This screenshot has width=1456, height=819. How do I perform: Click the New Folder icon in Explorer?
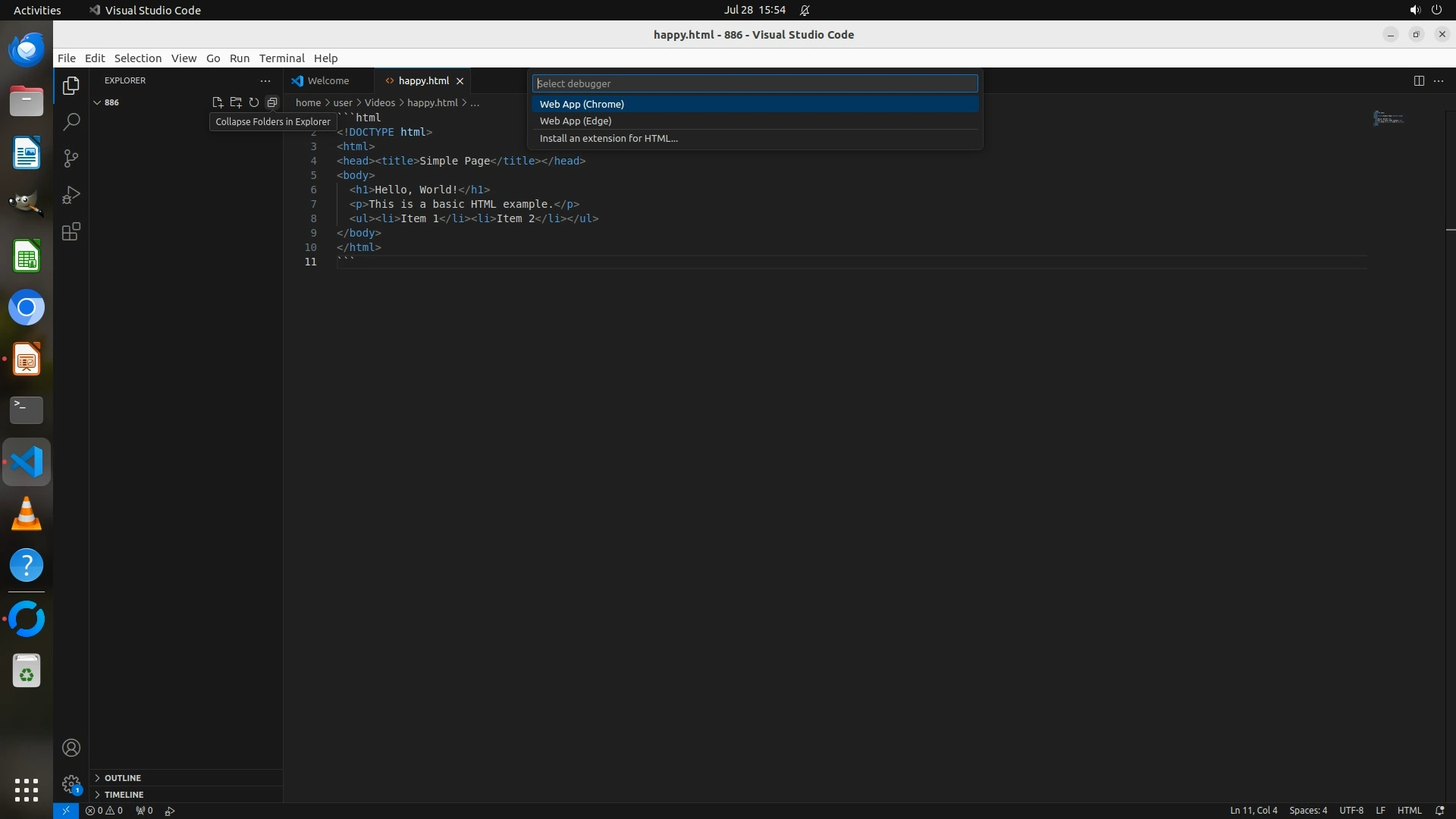[x=236, y=102]
